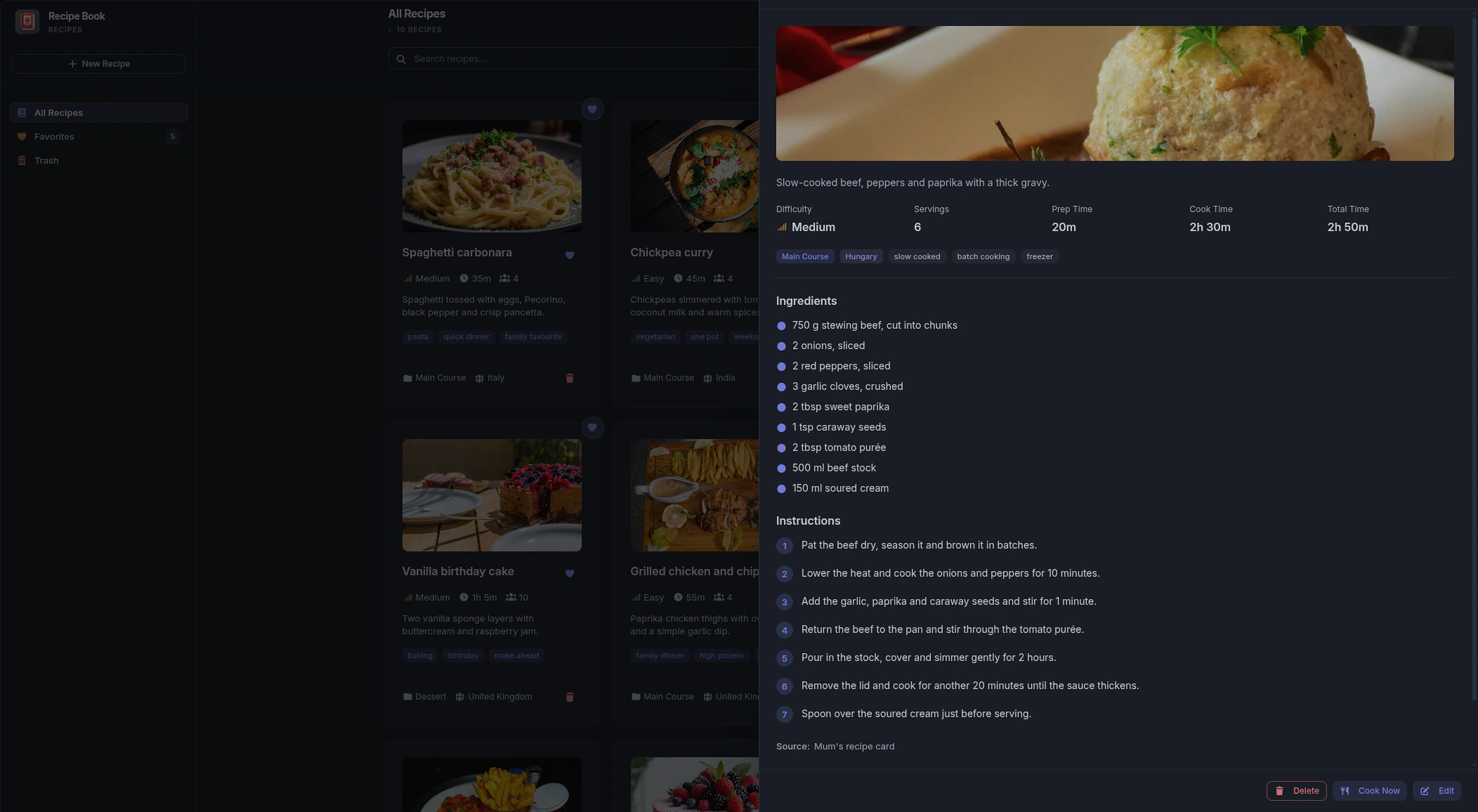The image size is (1478, 812).
Task: Click the slow cooked tag chip
Action: [x=917, y=256]
